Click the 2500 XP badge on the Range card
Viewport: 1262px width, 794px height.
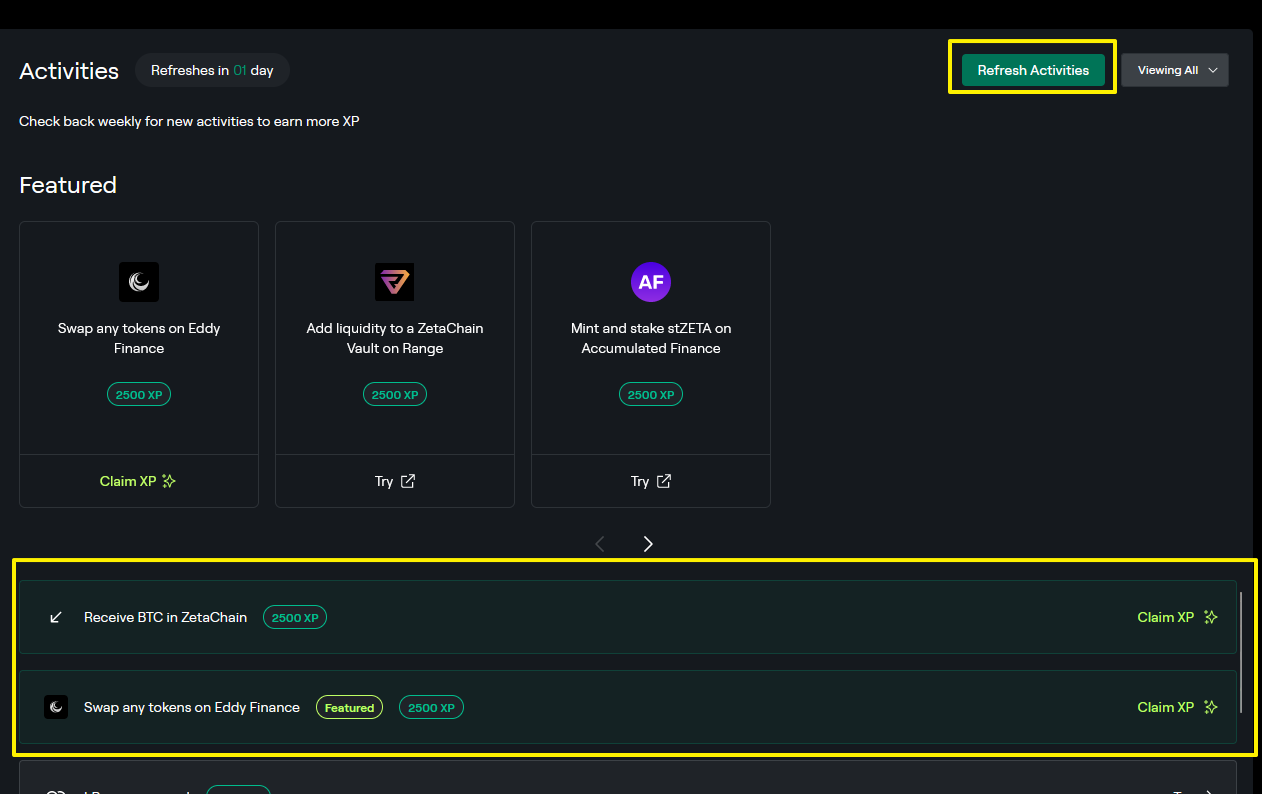[x=395, y=394]
